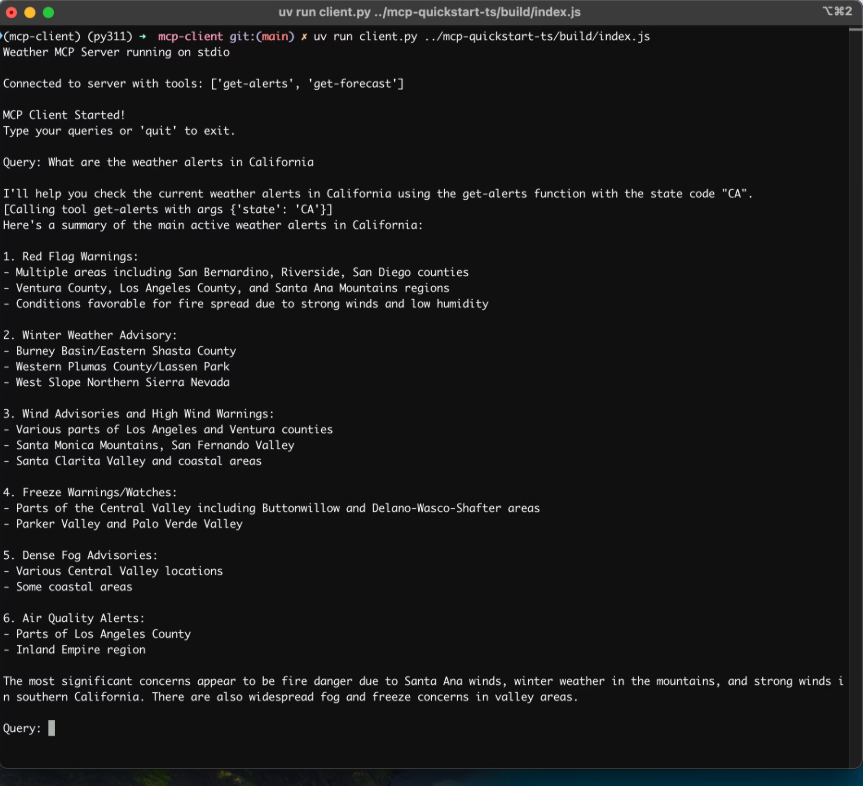Image resolution: width=863 pixels, height=786 pixels.
Task: Click the '6. Air Quality Alerts:' heading
Action: [74, 618]
